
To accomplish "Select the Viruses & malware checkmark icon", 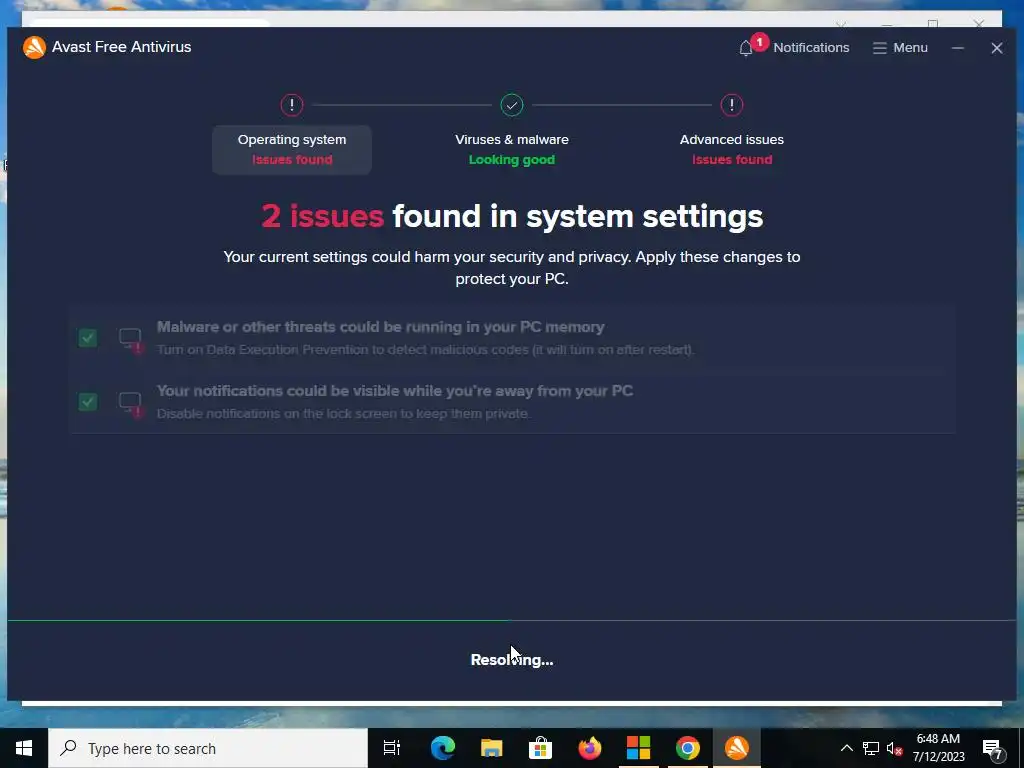I will [512, 105].
